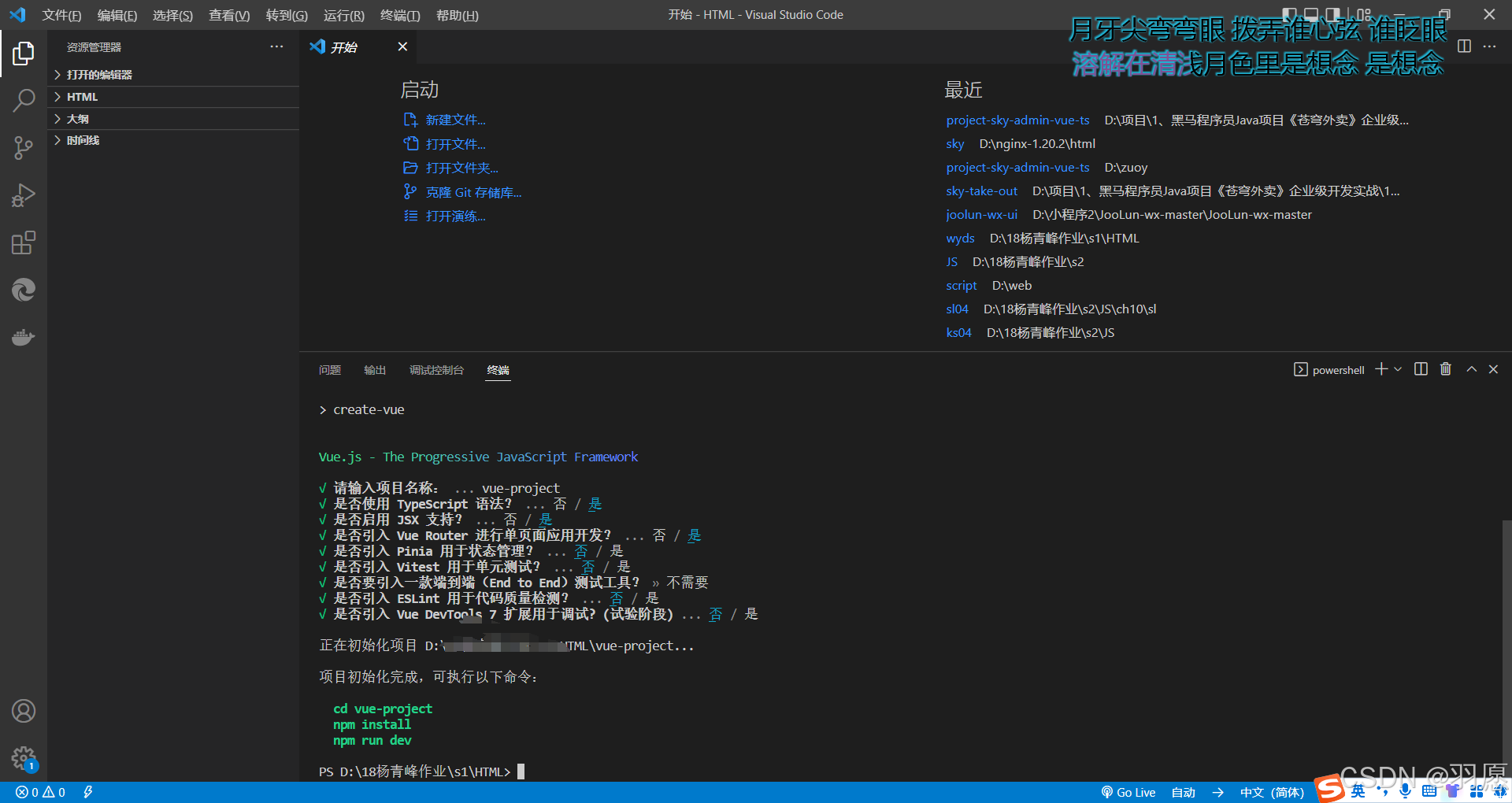Viewport: 1512px width, 803px height.
Task: Open Sogou soft keyboard icon
Action: [x=1429, y=791]
